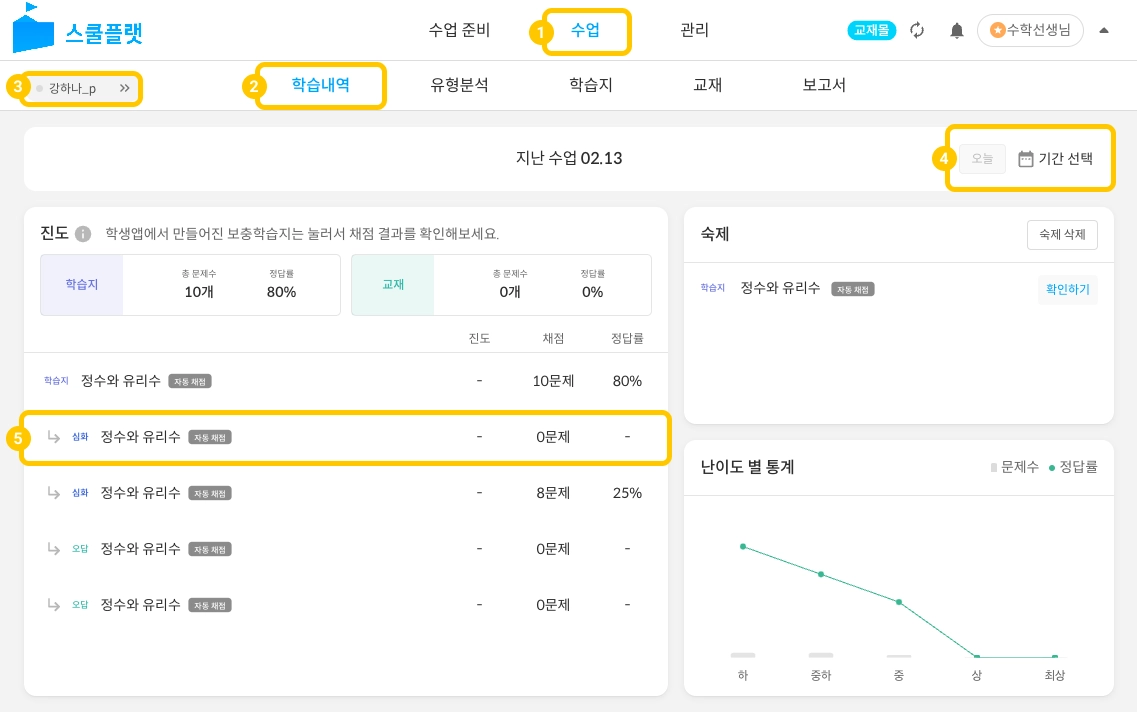Click the refresh sync icon
This screenshot has height=712, width=1137.
coord(917,30)
